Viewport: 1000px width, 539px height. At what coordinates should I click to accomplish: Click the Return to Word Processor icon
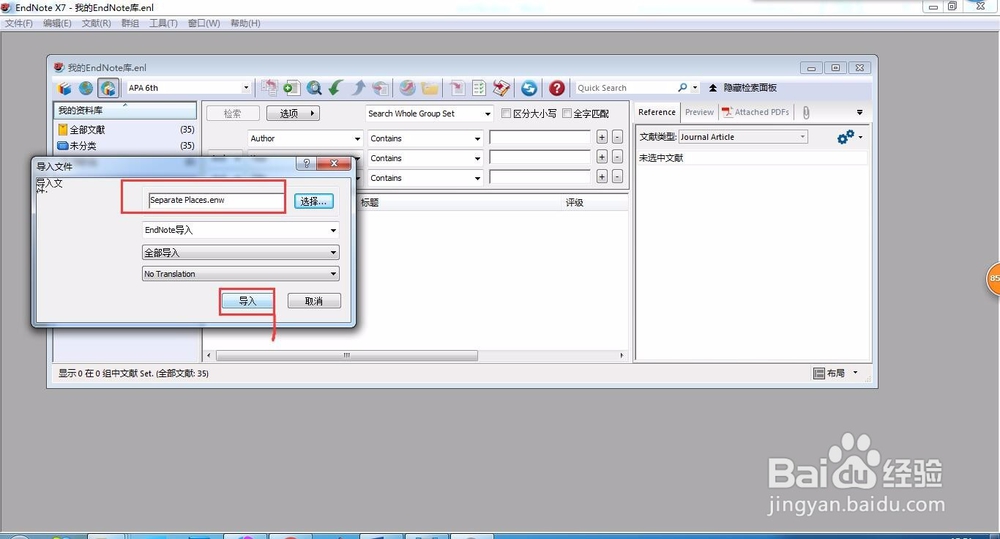pos(502,88)
